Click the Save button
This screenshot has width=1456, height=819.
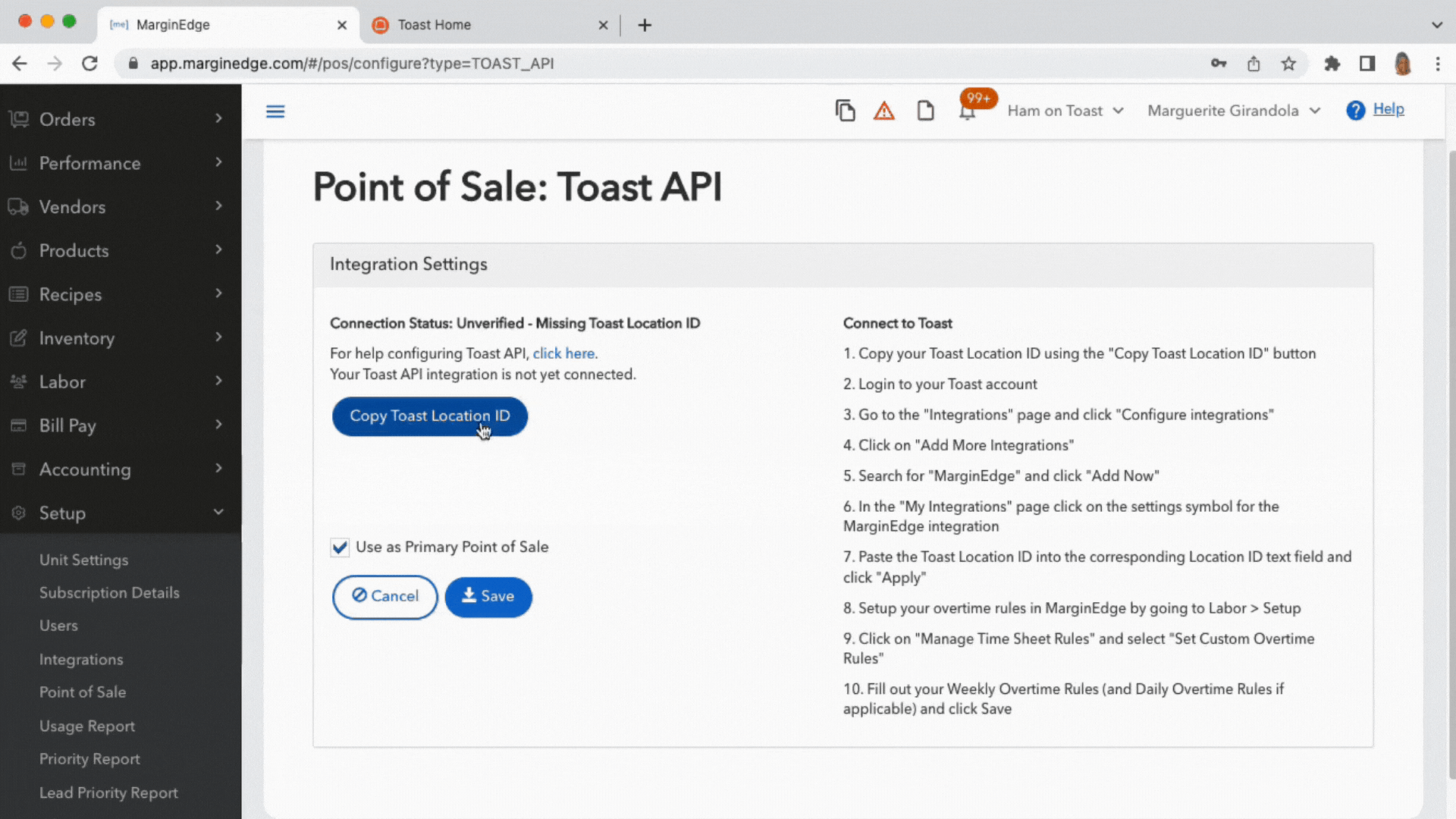[x=488, y=597]
